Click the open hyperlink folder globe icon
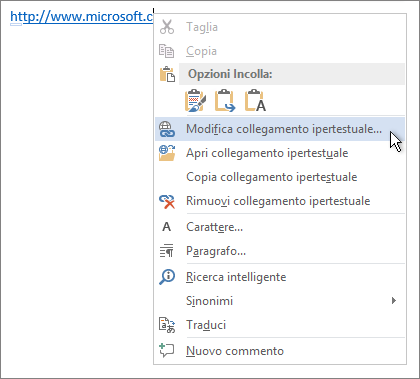Image resolution: width=420 pixels, height=379 pixels. point(167,153)
